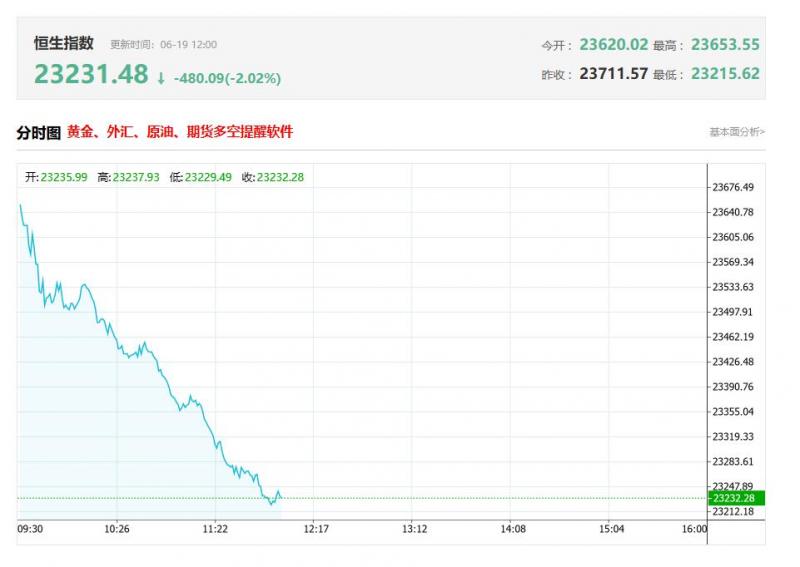Click the green 23232.28 price marker

[736, 498]
